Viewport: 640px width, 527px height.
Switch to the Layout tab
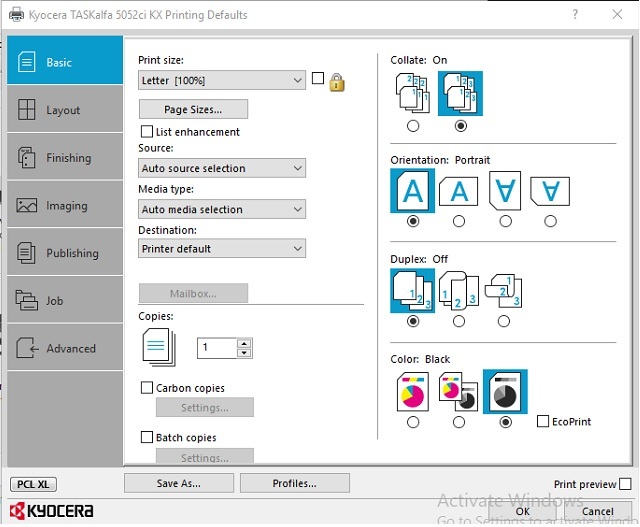coord(64,110)
